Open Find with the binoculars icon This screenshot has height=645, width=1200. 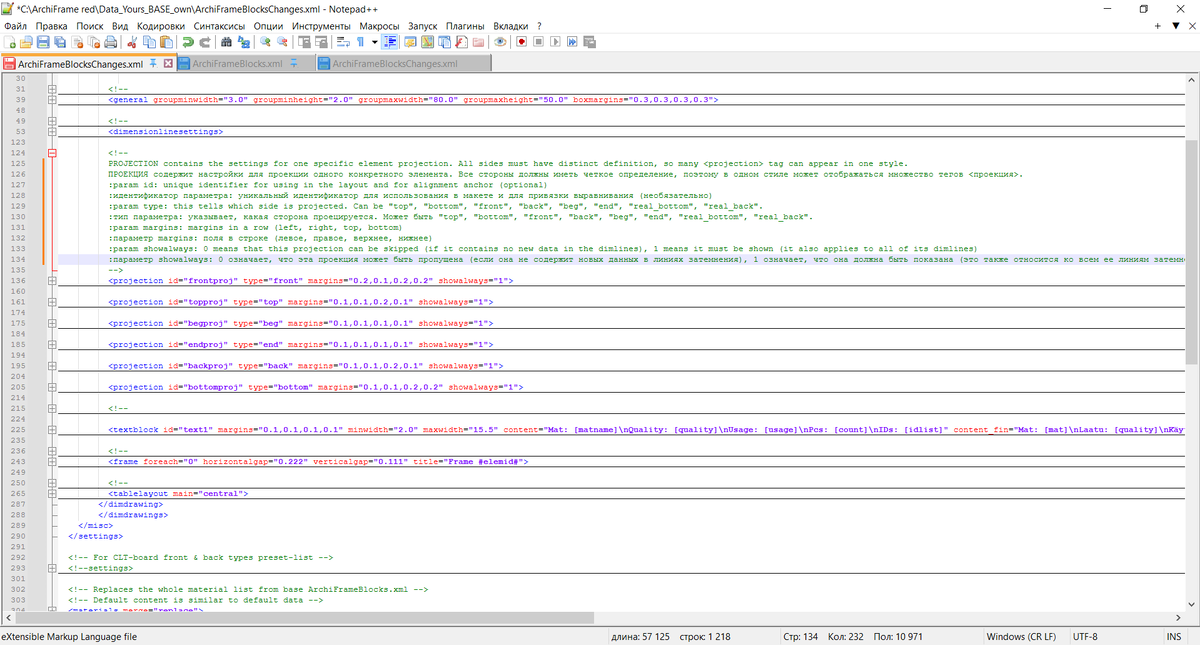pyautogui.click(x=226, y=42)
